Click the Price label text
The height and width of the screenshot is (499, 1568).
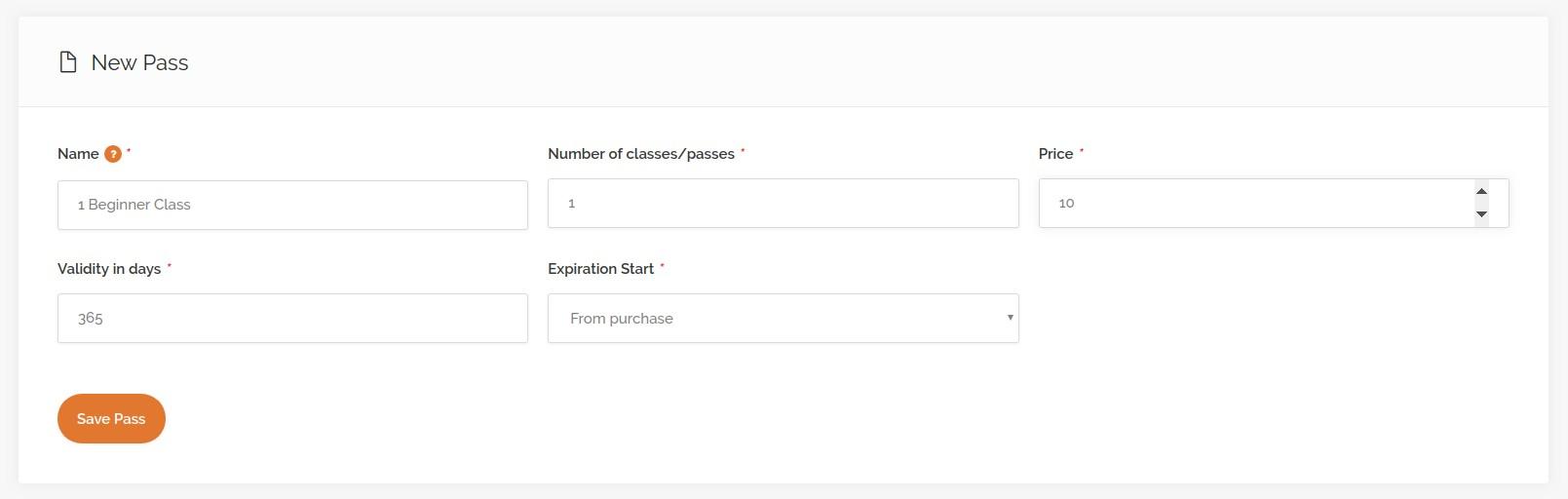[1055, 154]
